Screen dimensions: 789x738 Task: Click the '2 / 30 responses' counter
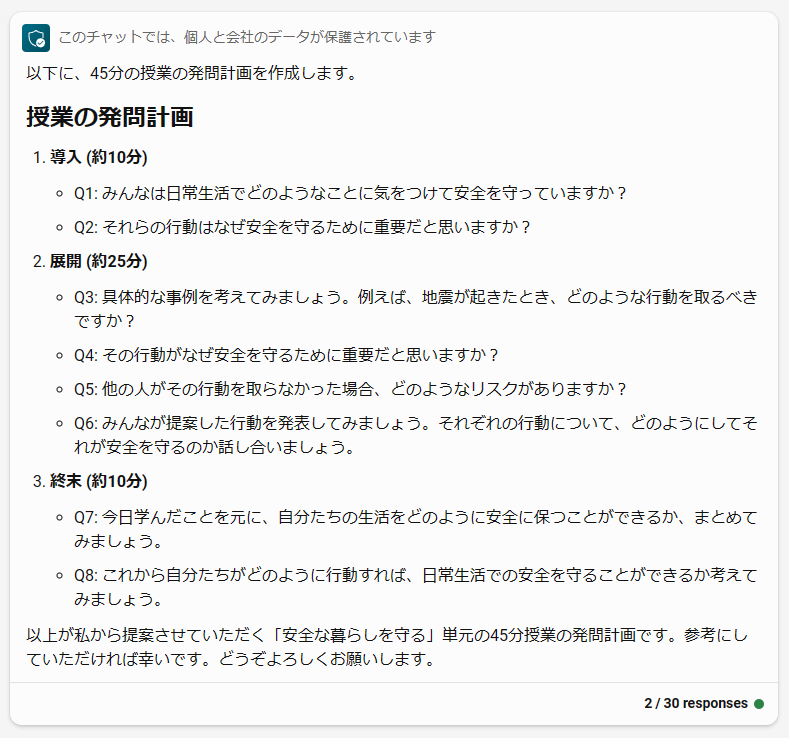695,703
